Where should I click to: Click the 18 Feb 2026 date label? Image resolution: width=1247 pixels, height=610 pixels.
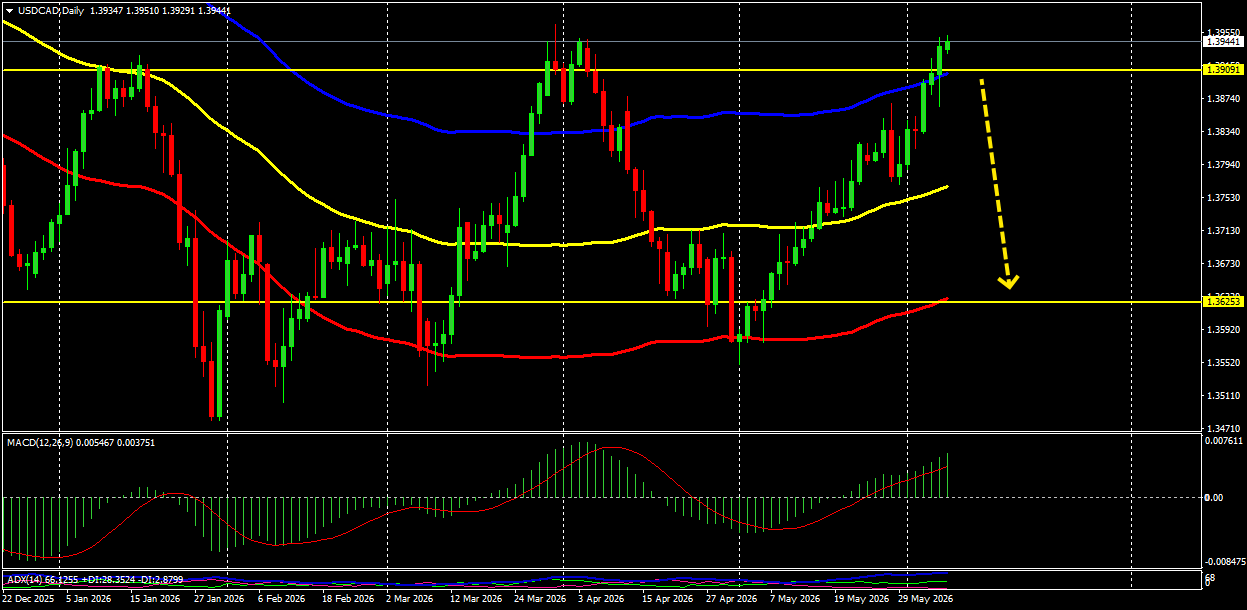346,599
